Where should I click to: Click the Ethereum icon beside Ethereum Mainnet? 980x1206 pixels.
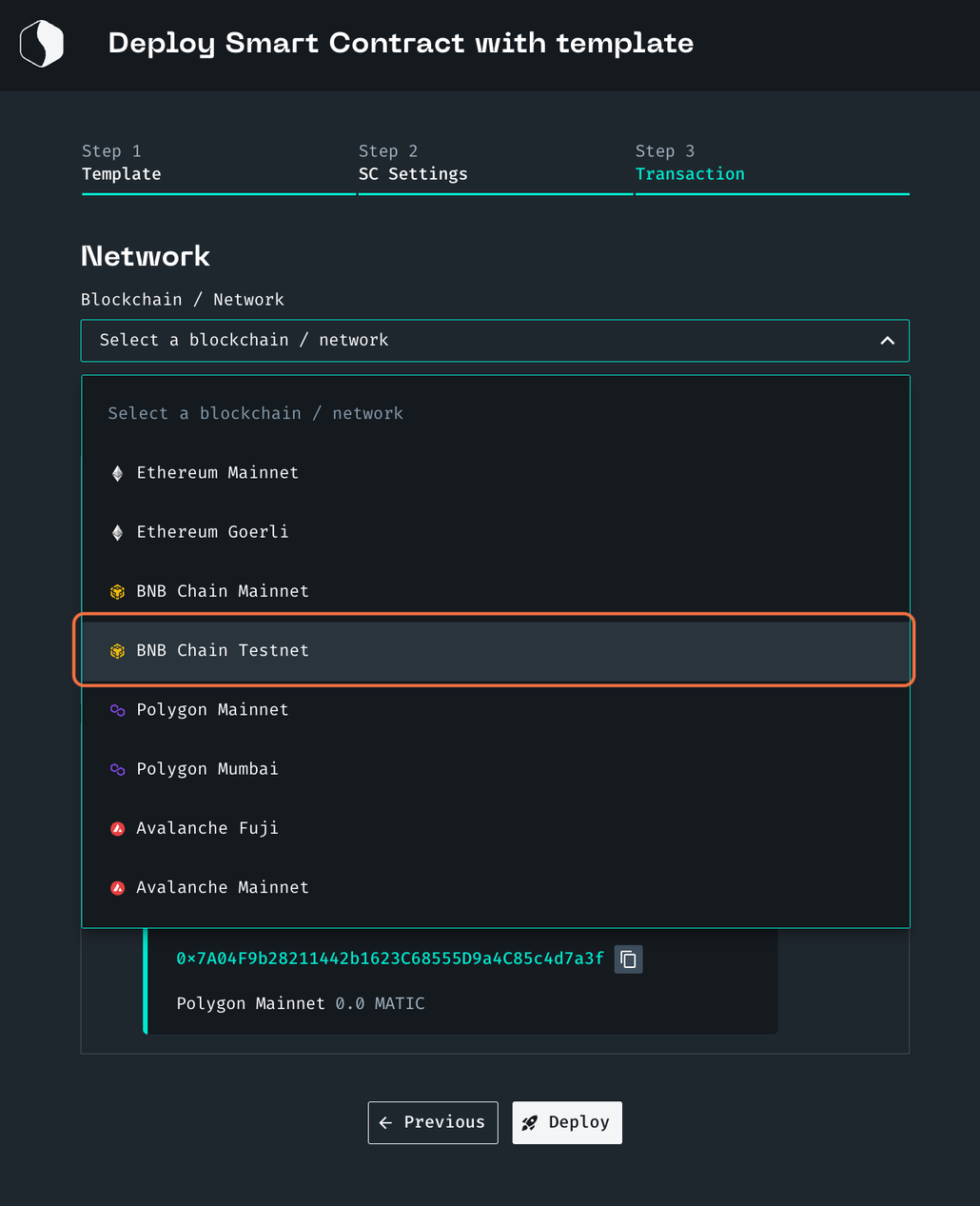(116, 472)
